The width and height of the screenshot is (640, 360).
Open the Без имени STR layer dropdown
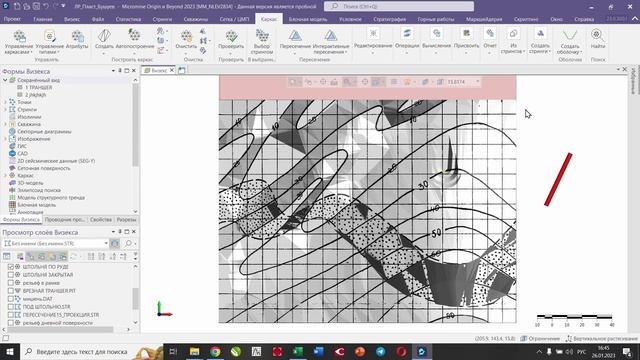click(106, 243)
